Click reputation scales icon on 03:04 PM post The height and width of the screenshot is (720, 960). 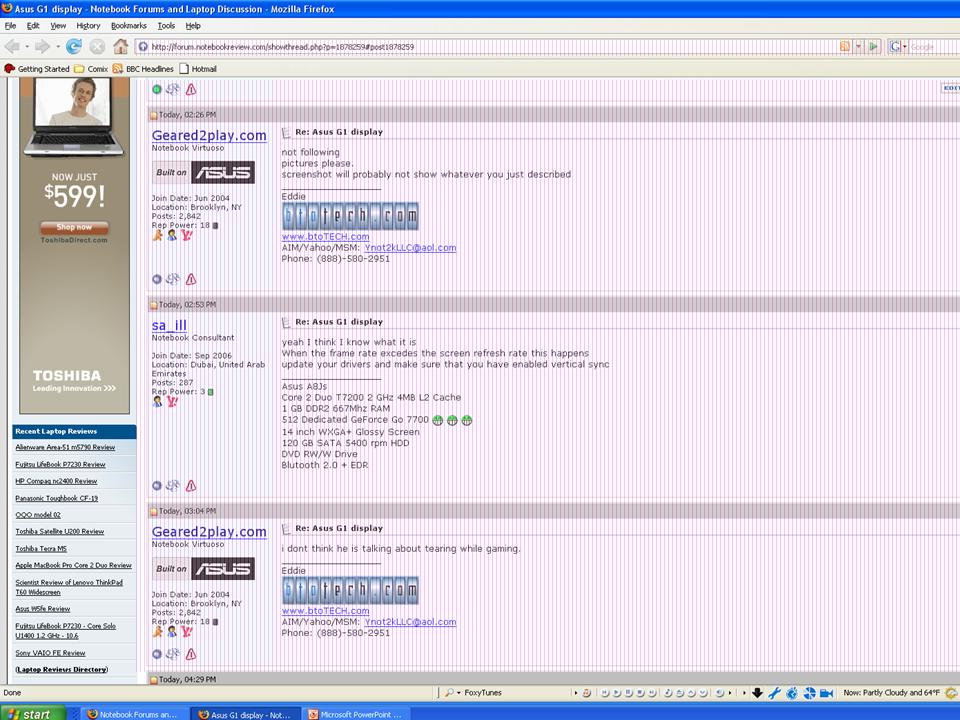point(173,654)
